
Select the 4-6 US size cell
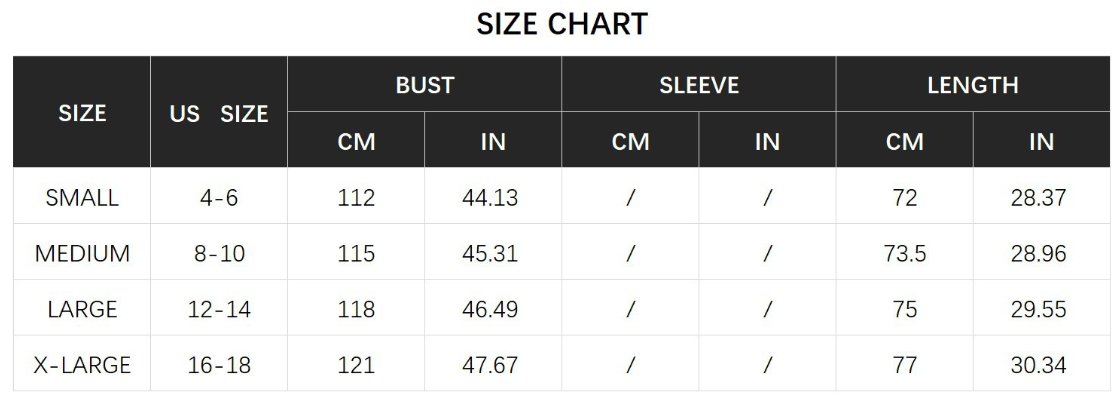click(x=219, y=198)
